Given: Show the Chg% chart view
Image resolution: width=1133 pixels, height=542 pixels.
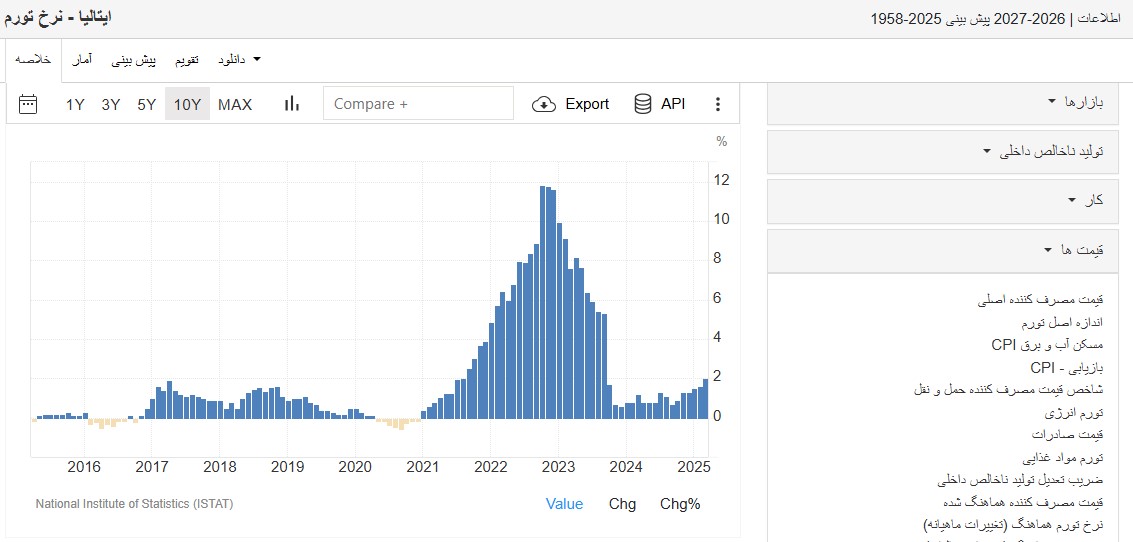Looking at the screenshot, I should point(680,504).
